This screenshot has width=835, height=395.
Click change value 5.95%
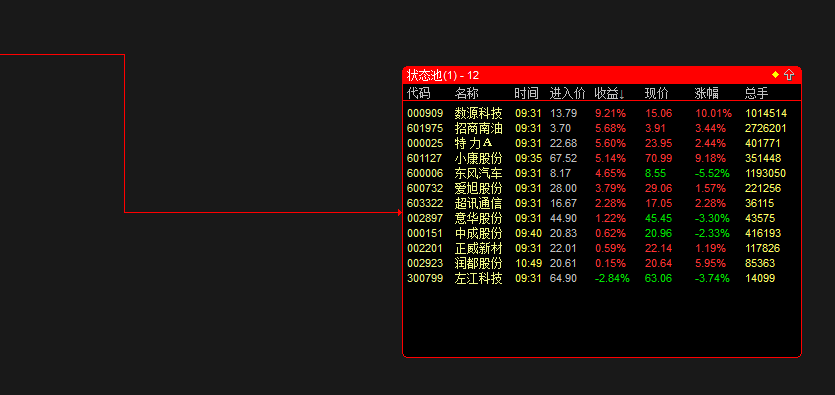(x=710, y=263)
